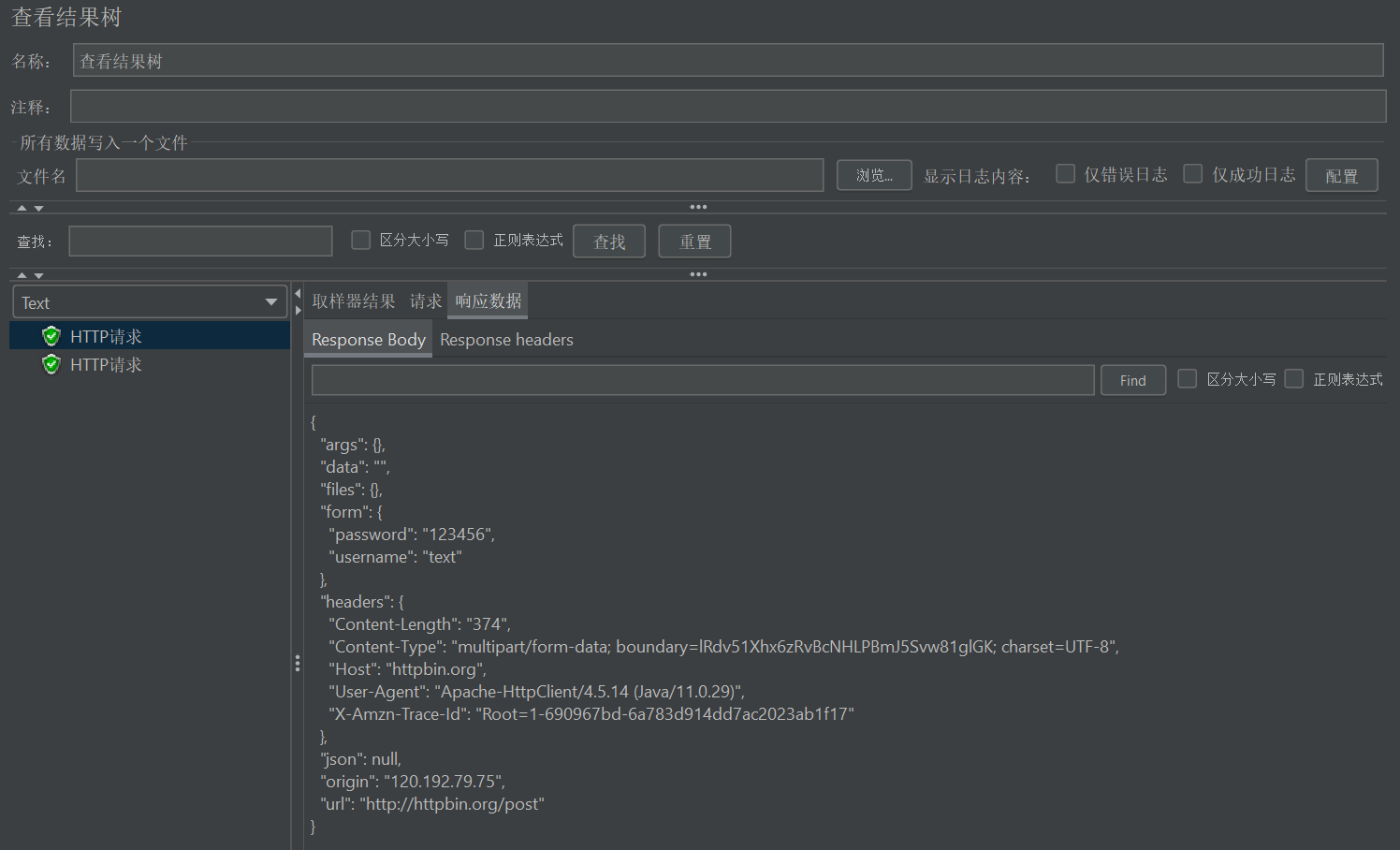
Task: Focus the 查找 search input field
Action: pos(200,241)
